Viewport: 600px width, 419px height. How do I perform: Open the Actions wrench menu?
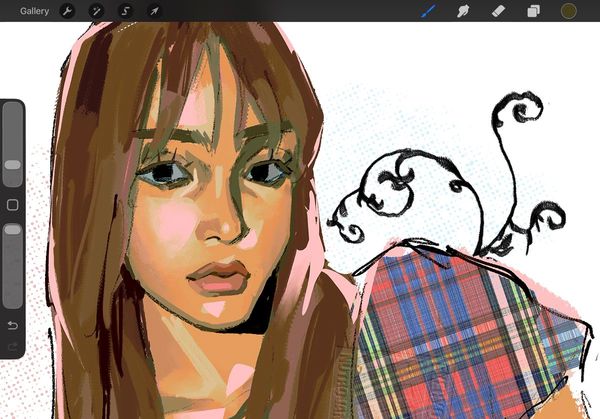[67, 11]
